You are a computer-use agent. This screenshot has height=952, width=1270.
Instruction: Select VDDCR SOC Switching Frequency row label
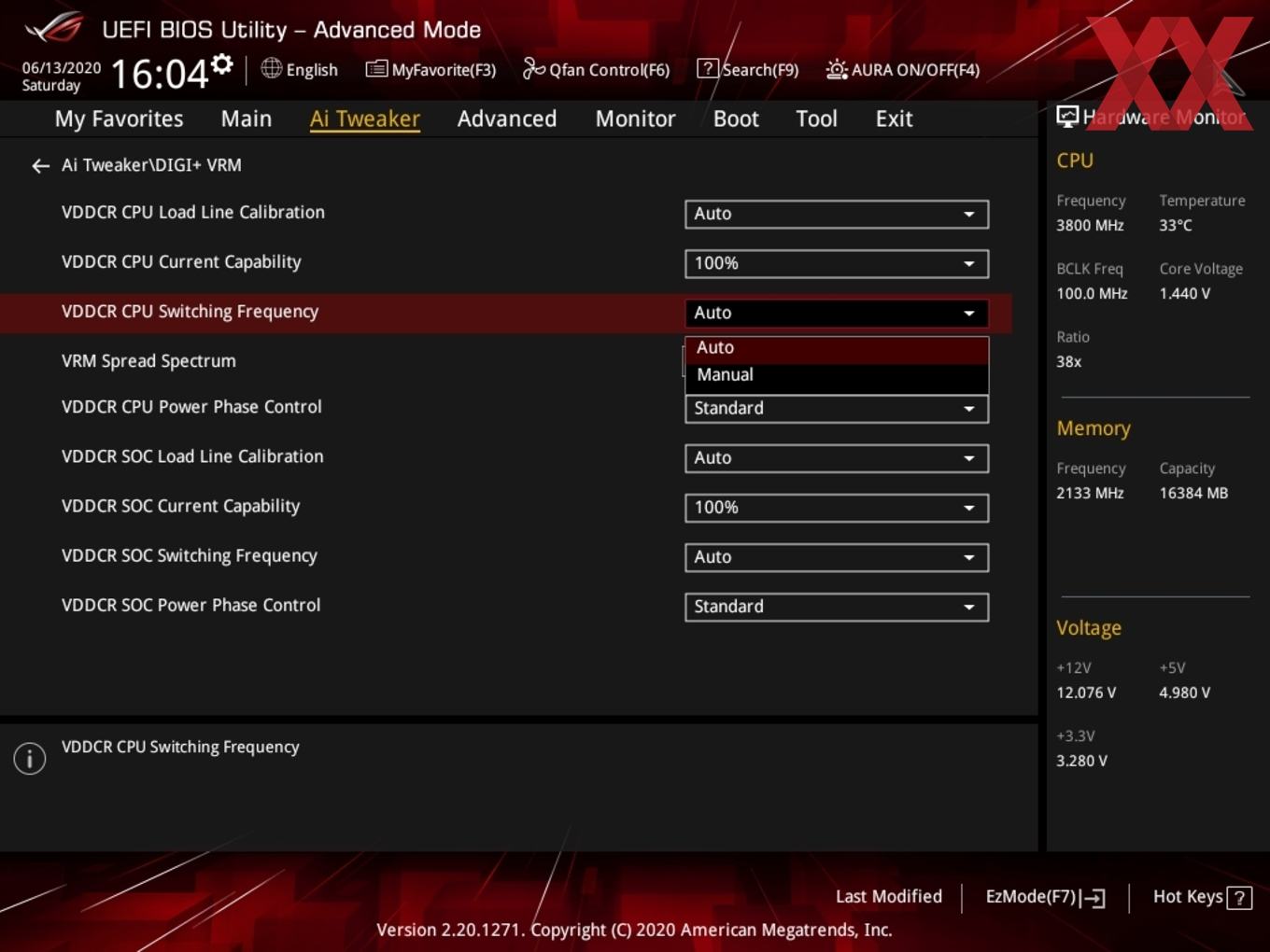190,556
